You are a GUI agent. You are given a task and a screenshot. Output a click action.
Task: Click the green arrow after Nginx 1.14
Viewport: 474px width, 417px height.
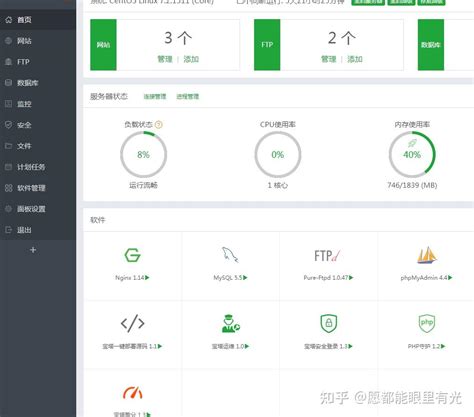tap(147, 277)
